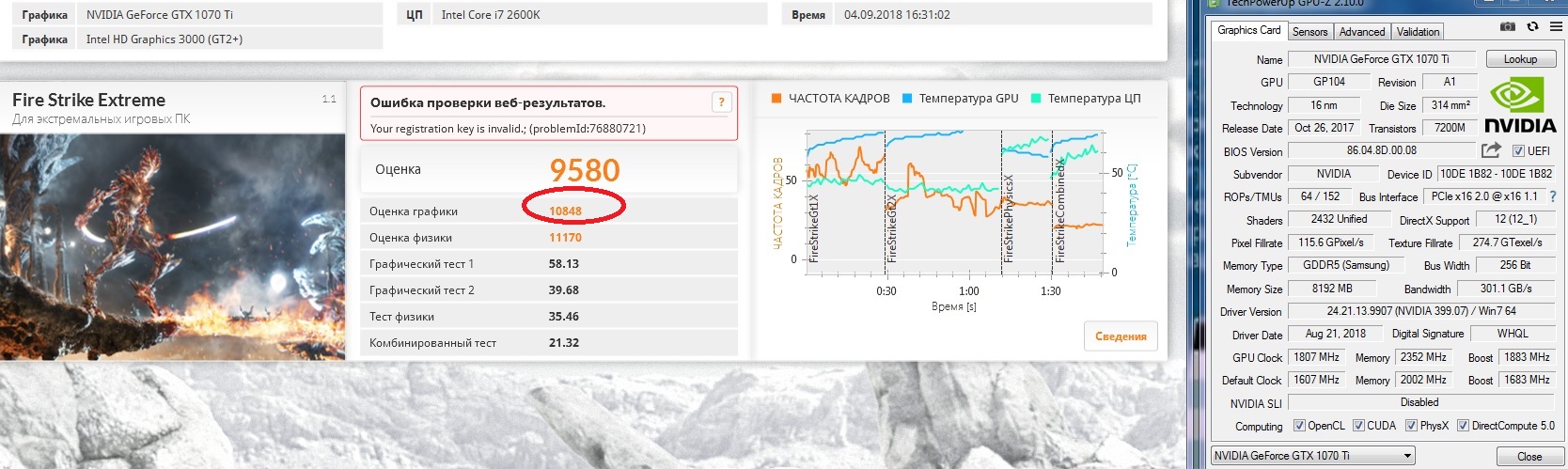Click the Release Date value Oct 26, 2017

[1324, 128]
